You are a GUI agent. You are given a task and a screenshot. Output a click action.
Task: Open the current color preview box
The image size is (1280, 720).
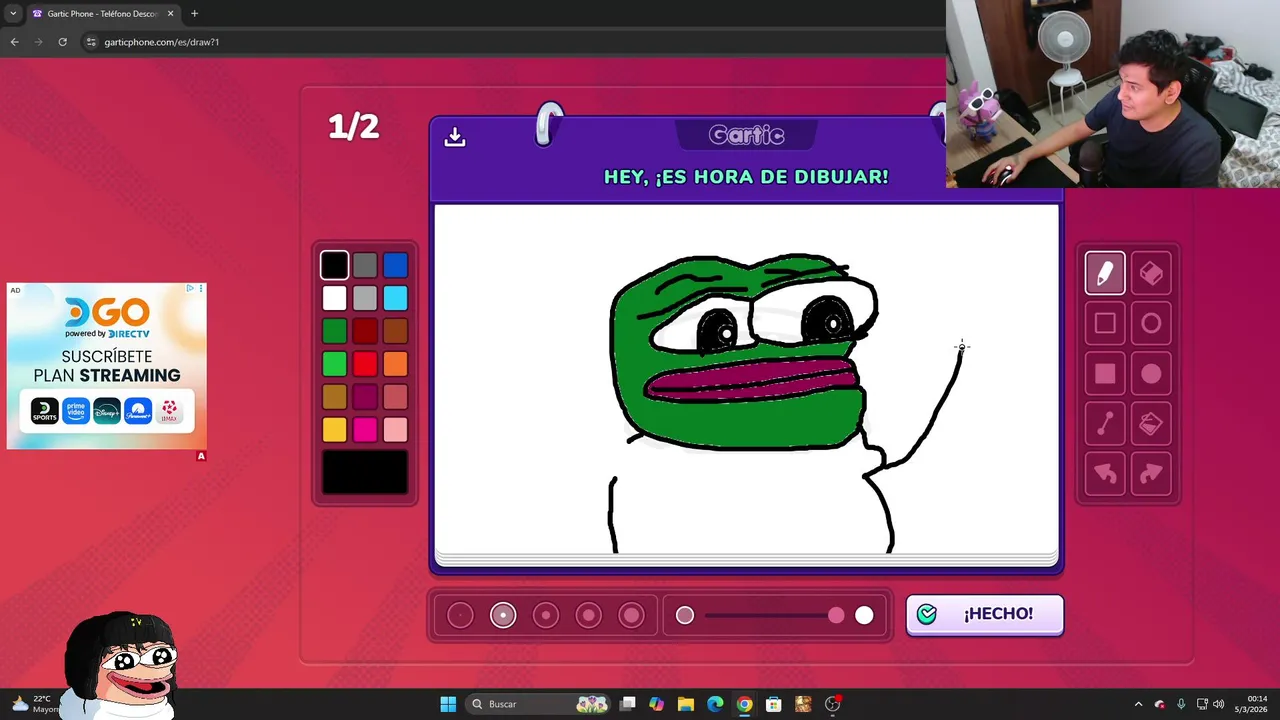pyautogui.click(x=365, y=472)
